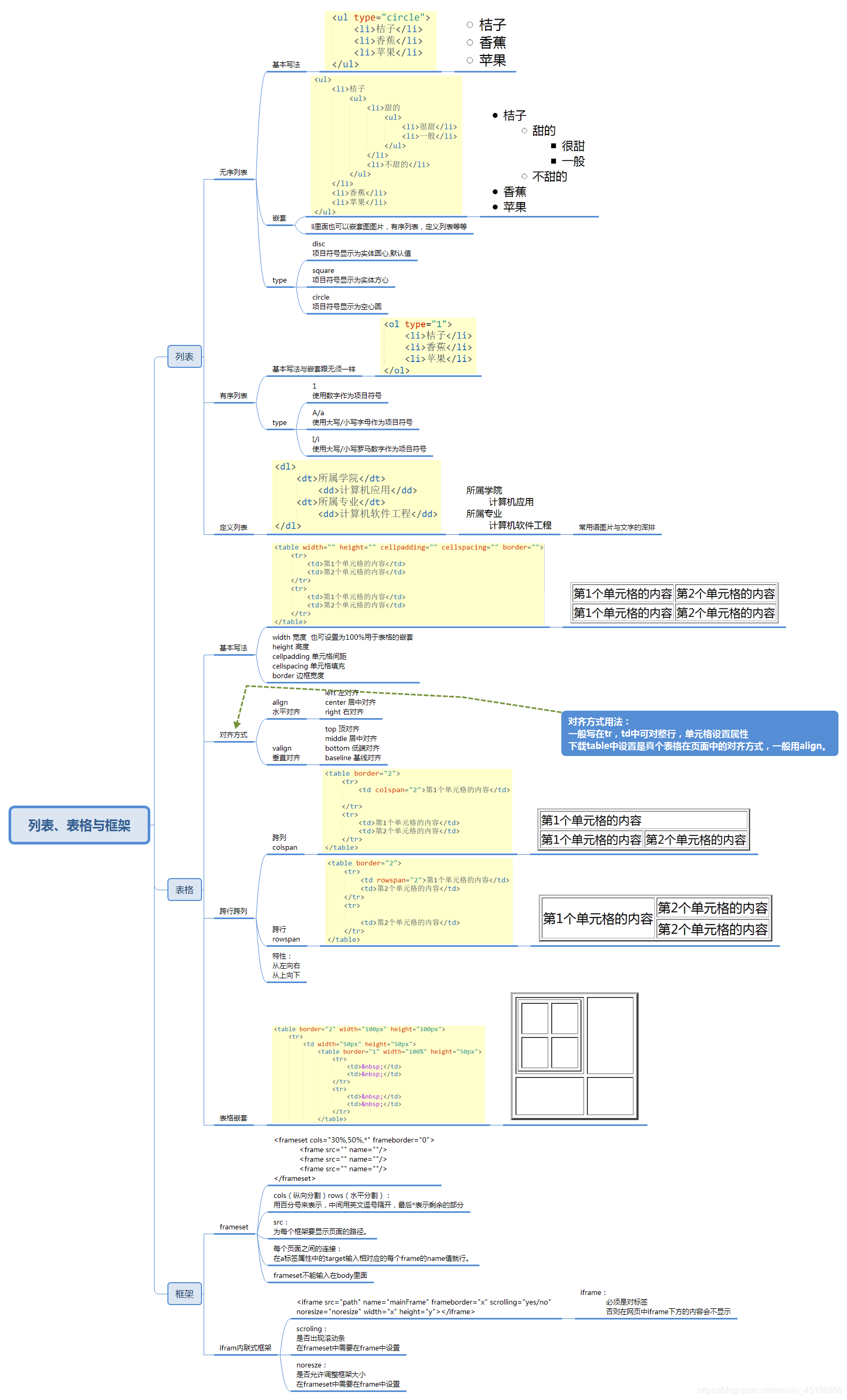
Task: Select the 跨列 colspan subtopic
Action: (285, 843)
